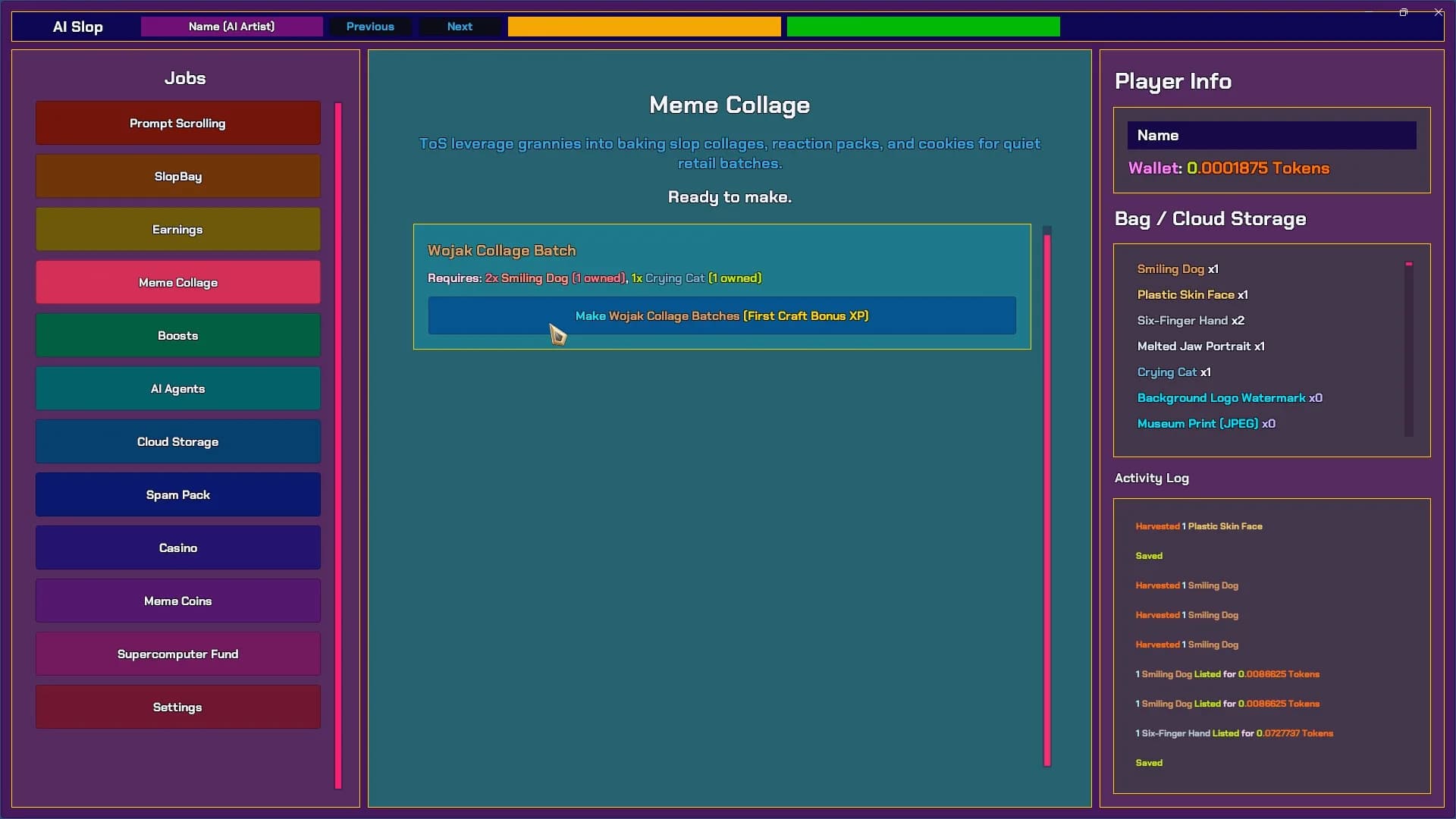Visit the Casino page
The width and height of the screenshot is (1456, 819).
177,548
